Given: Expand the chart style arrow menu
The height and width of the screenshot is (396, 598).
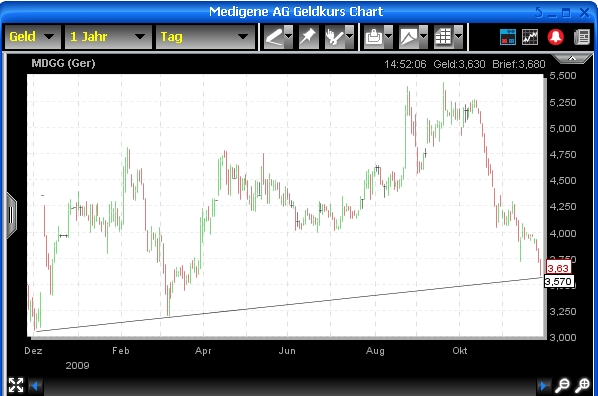Looking at the screenshot, I should click(423, 37).
